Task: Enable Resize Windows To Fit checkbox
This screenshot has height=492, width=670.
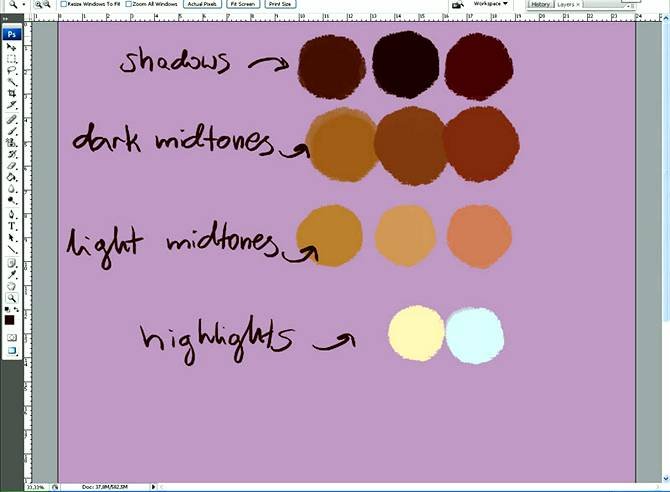Action: 64,4
